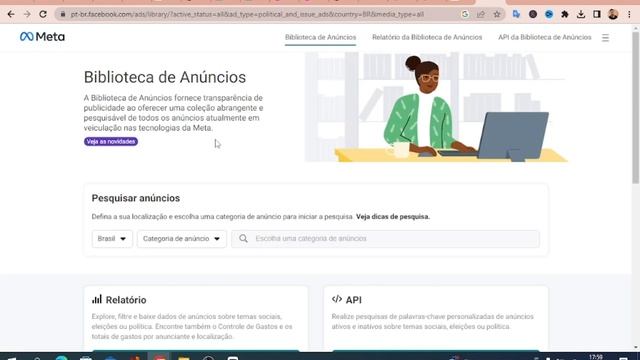Image resolution: width=640 pixels, height=360 pixels.
Task: Click the browser forward arrow
Action: [x=27, y=14]
